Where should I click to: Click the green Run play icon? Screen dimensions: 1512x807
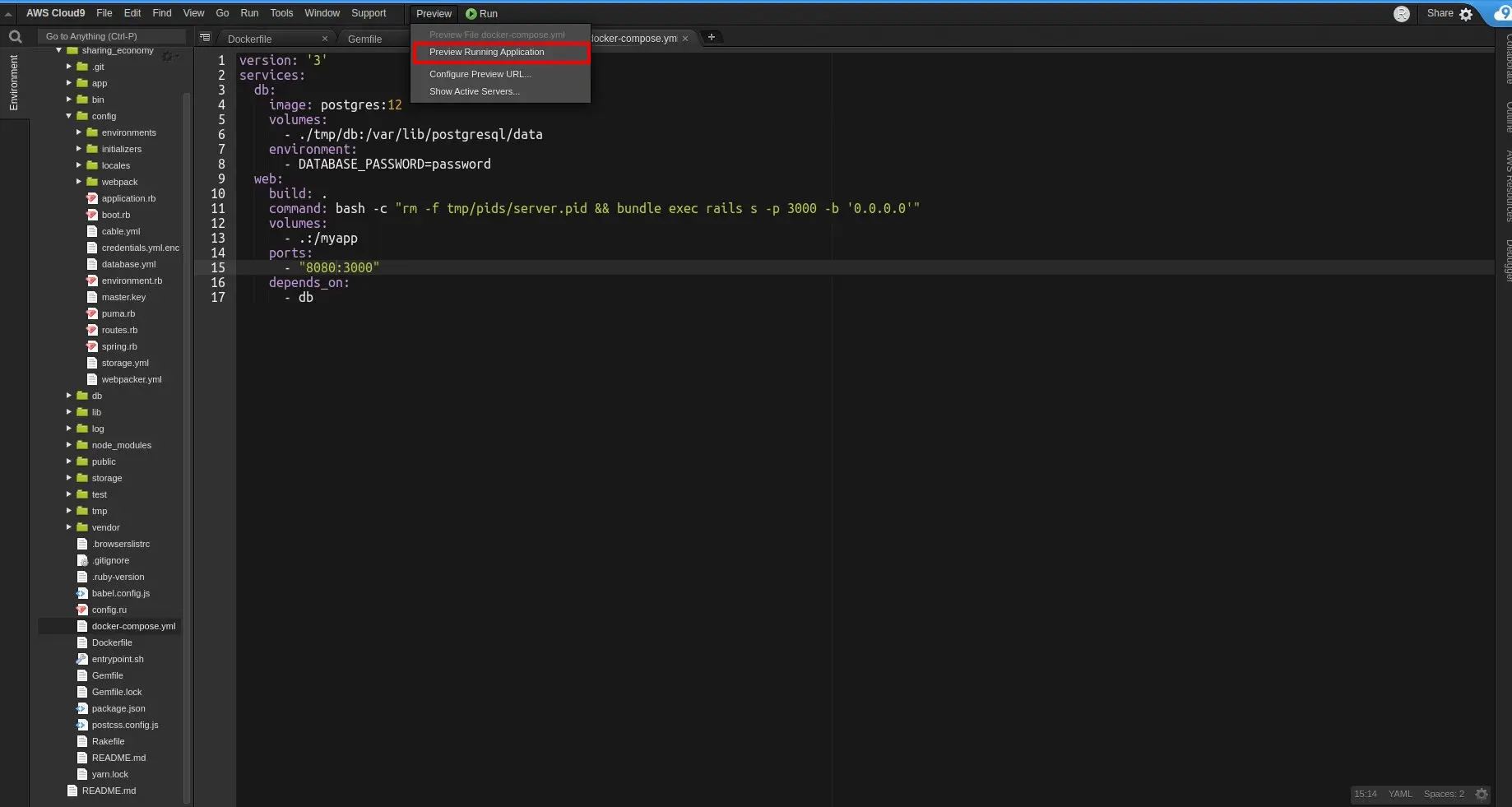click(471, 14)
